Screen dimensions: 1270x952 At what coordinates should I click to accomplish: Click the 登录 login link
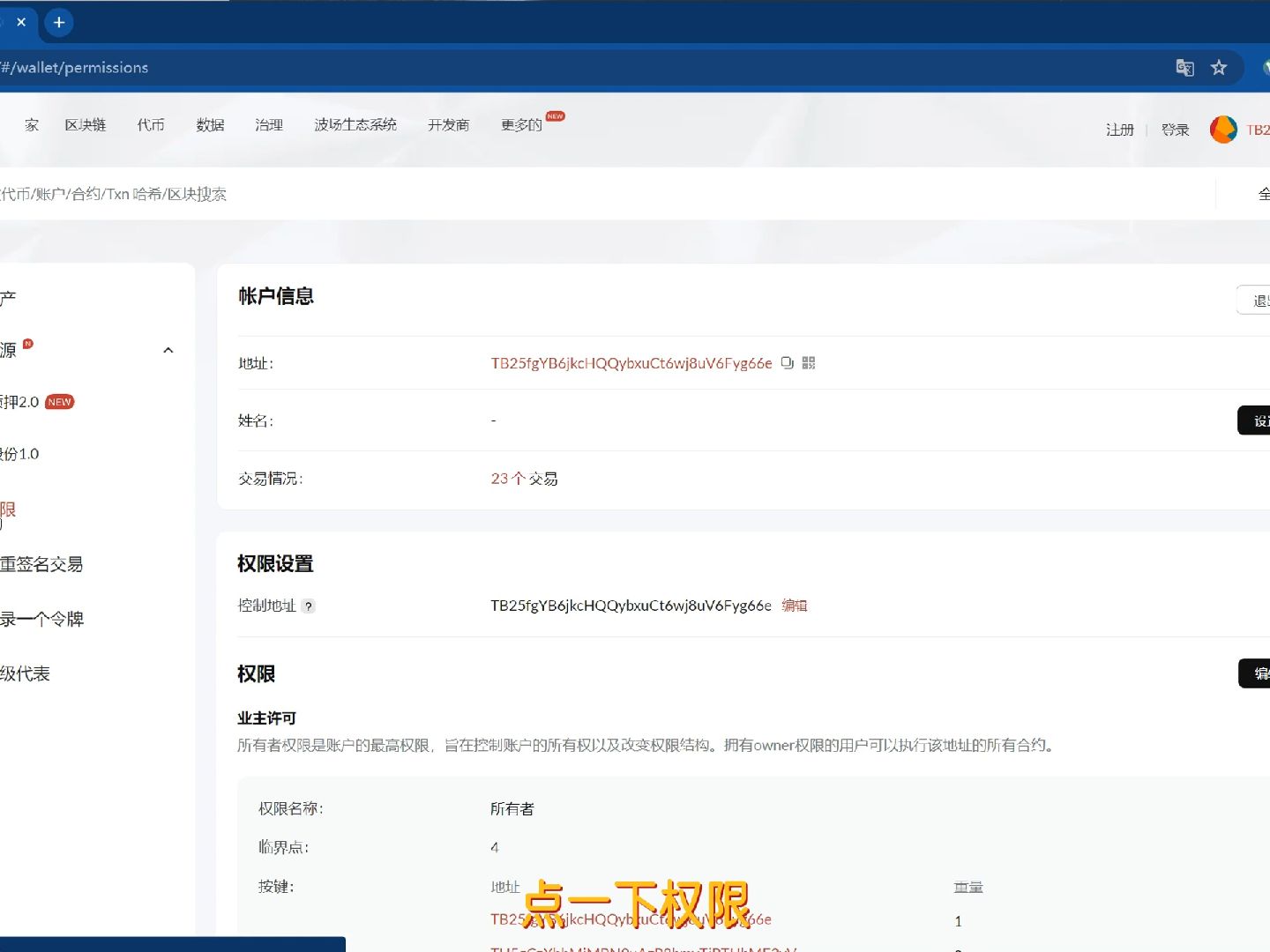[1176, 130]
